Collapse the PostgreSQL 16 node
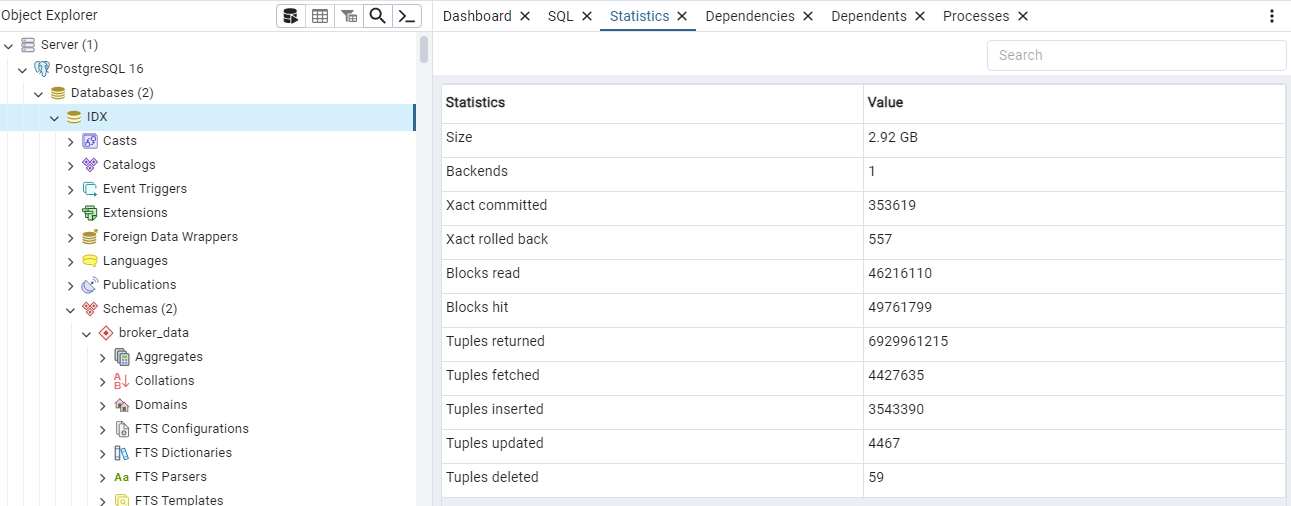 point(23,69)
